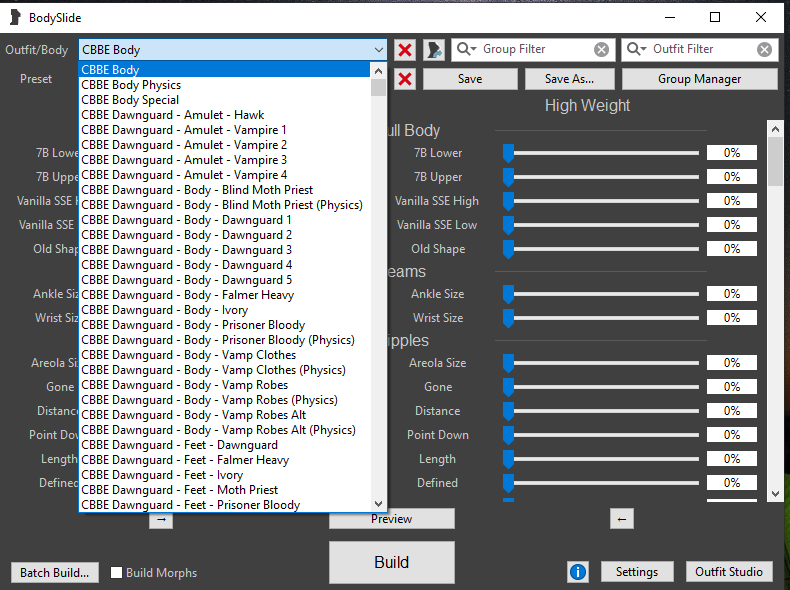The height and width of the screenshot is (590, 790).
Task: Pick CBBE Dawnguard - Body - Dawnguard 3
Action: (225, 250)
